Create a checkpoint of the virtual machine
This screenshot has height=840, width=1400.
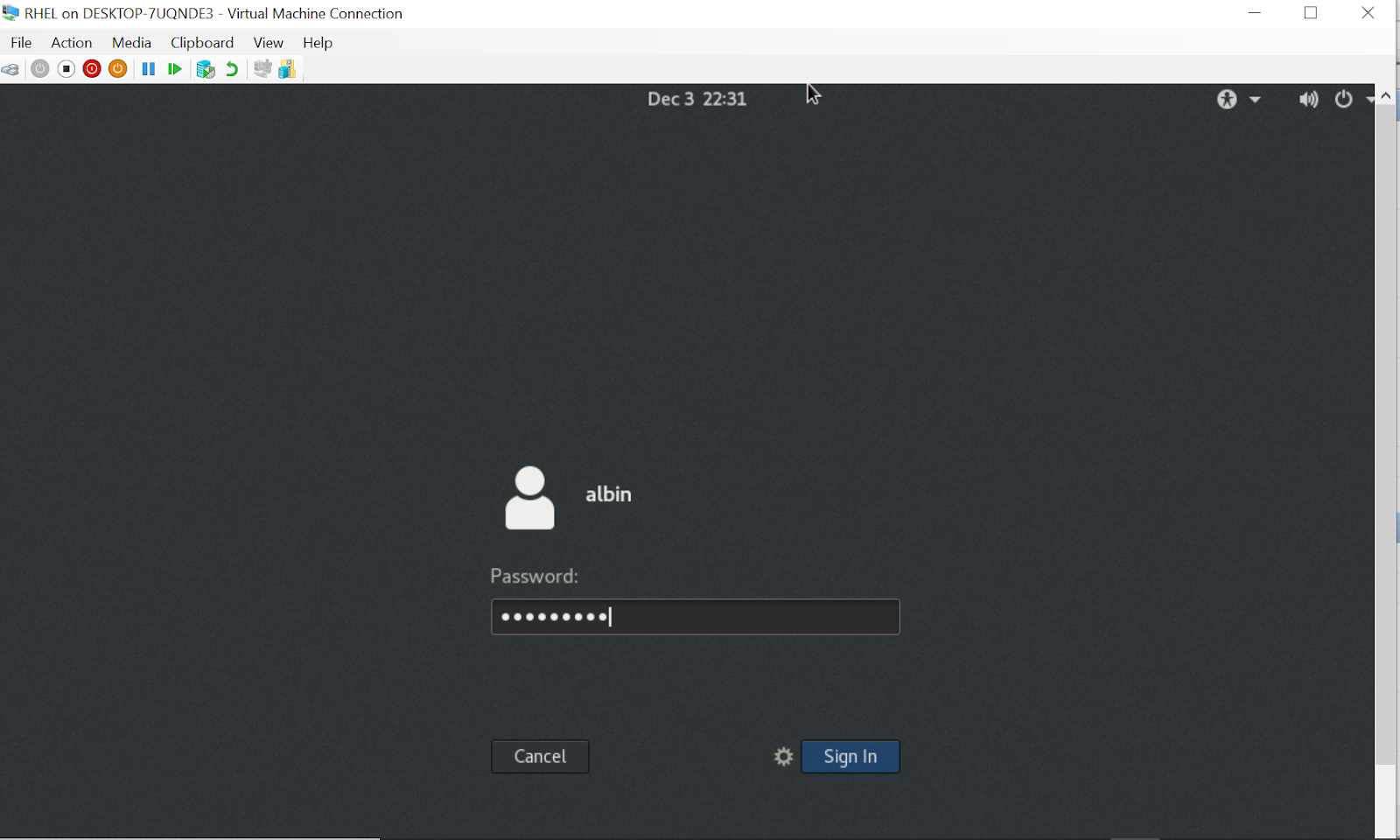coord(206,69)
